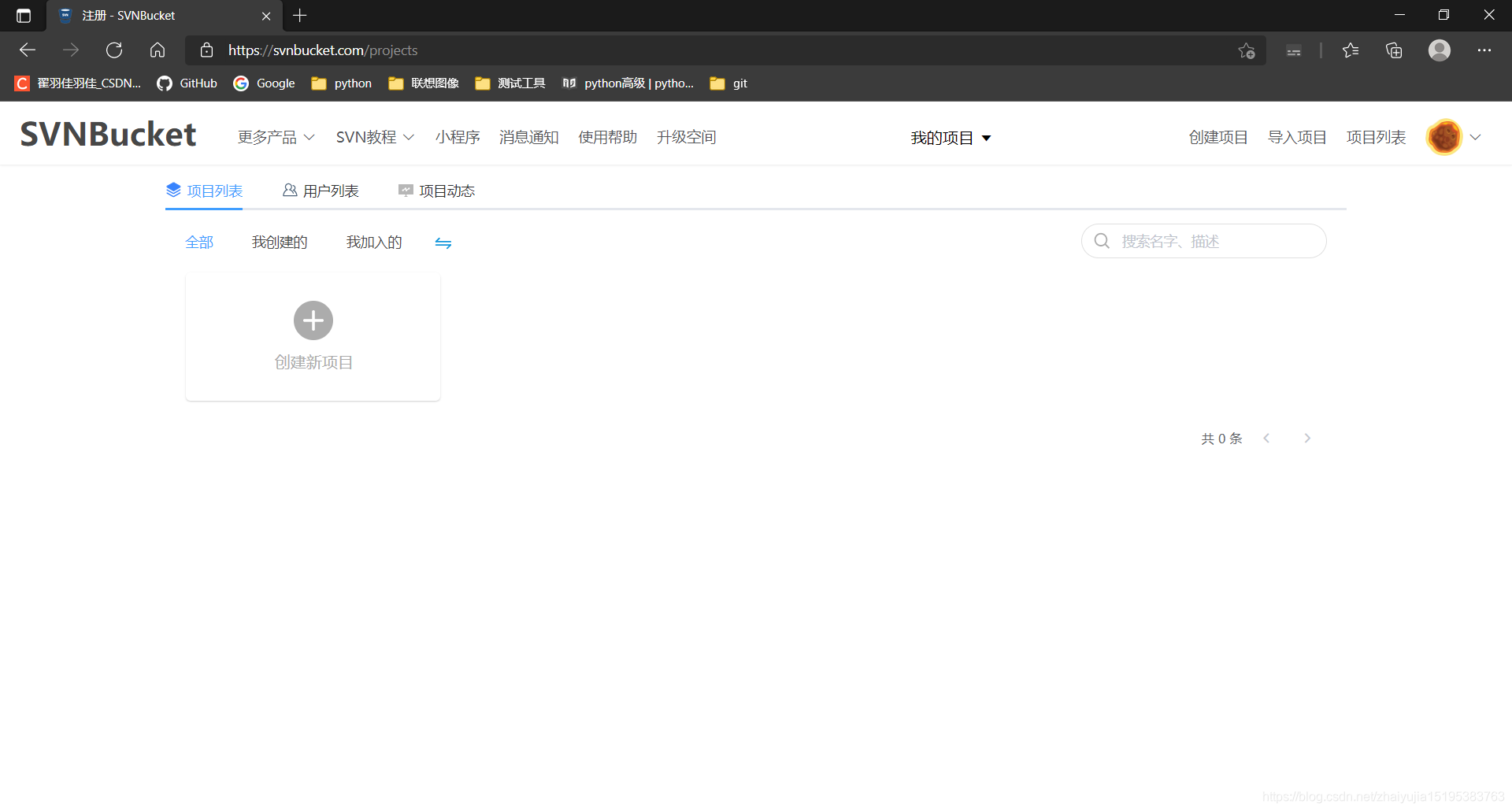
Task: Click the magnifier icon in the search box
Action: tap(1101, 241)
